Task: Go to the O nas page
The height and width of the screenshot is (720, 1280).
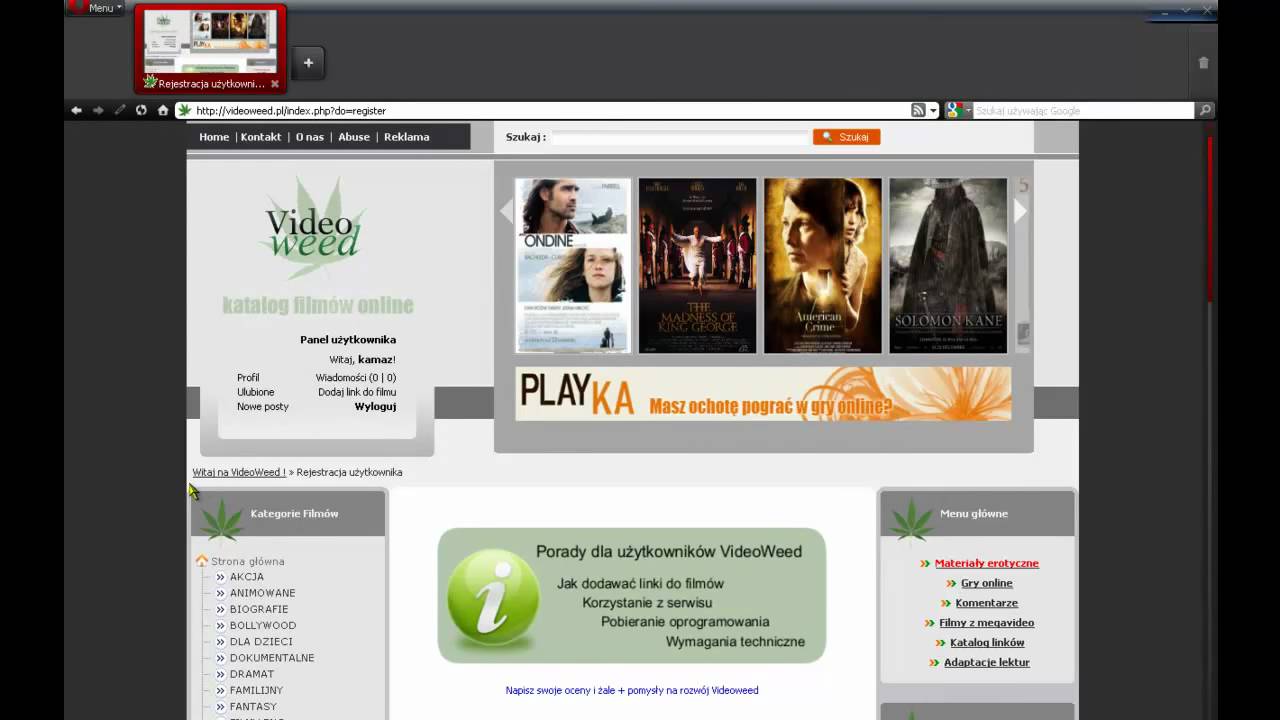Action: click(x=310, y=137)
